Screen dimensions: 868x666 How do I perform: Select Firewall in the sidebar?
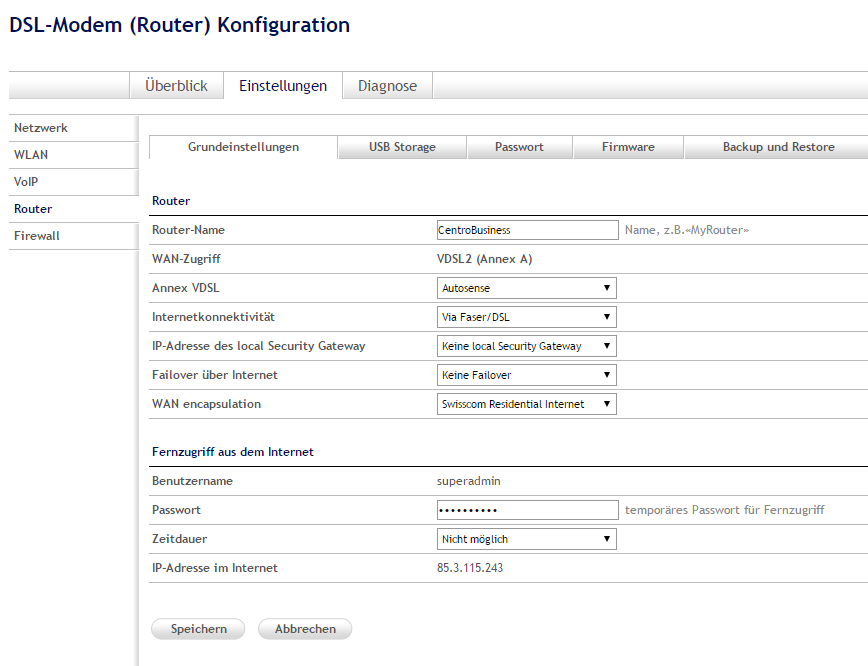(x=37, y=236)
